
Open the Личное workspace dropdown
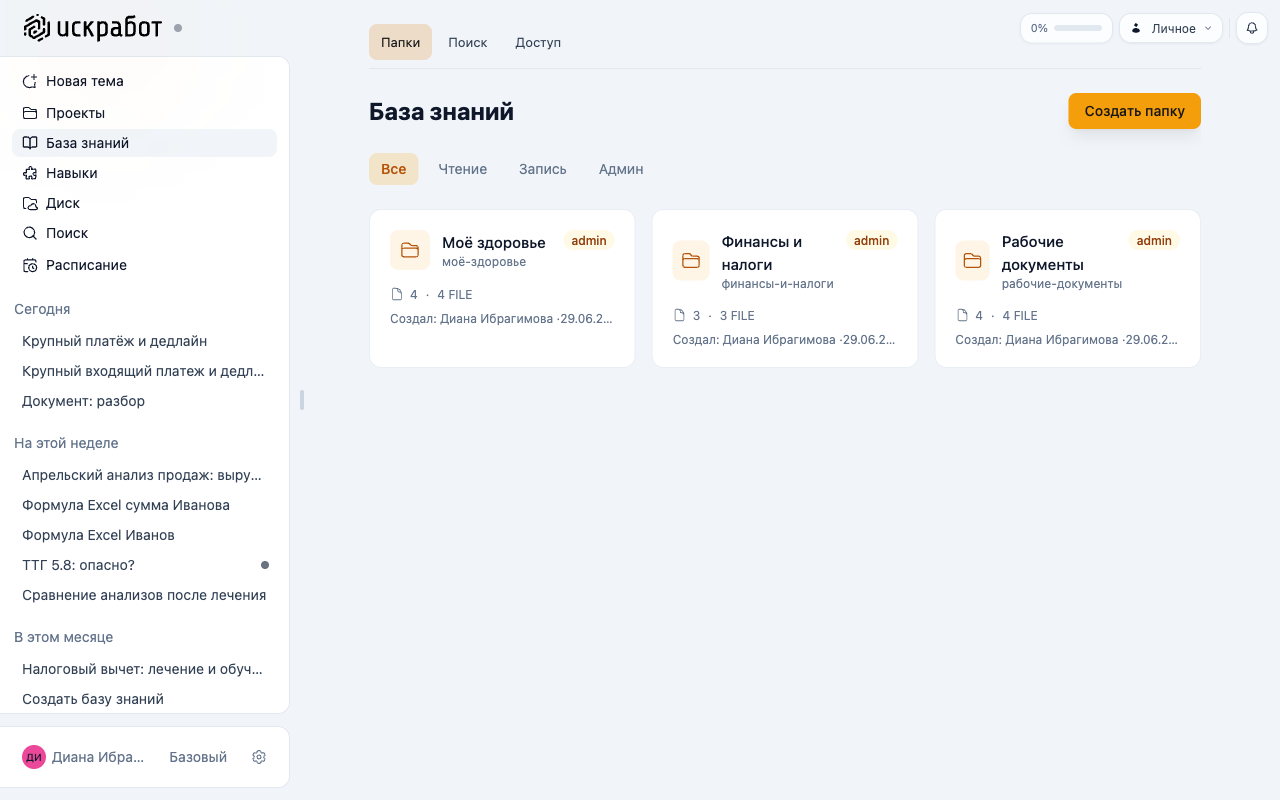[x=1171, y=28]
